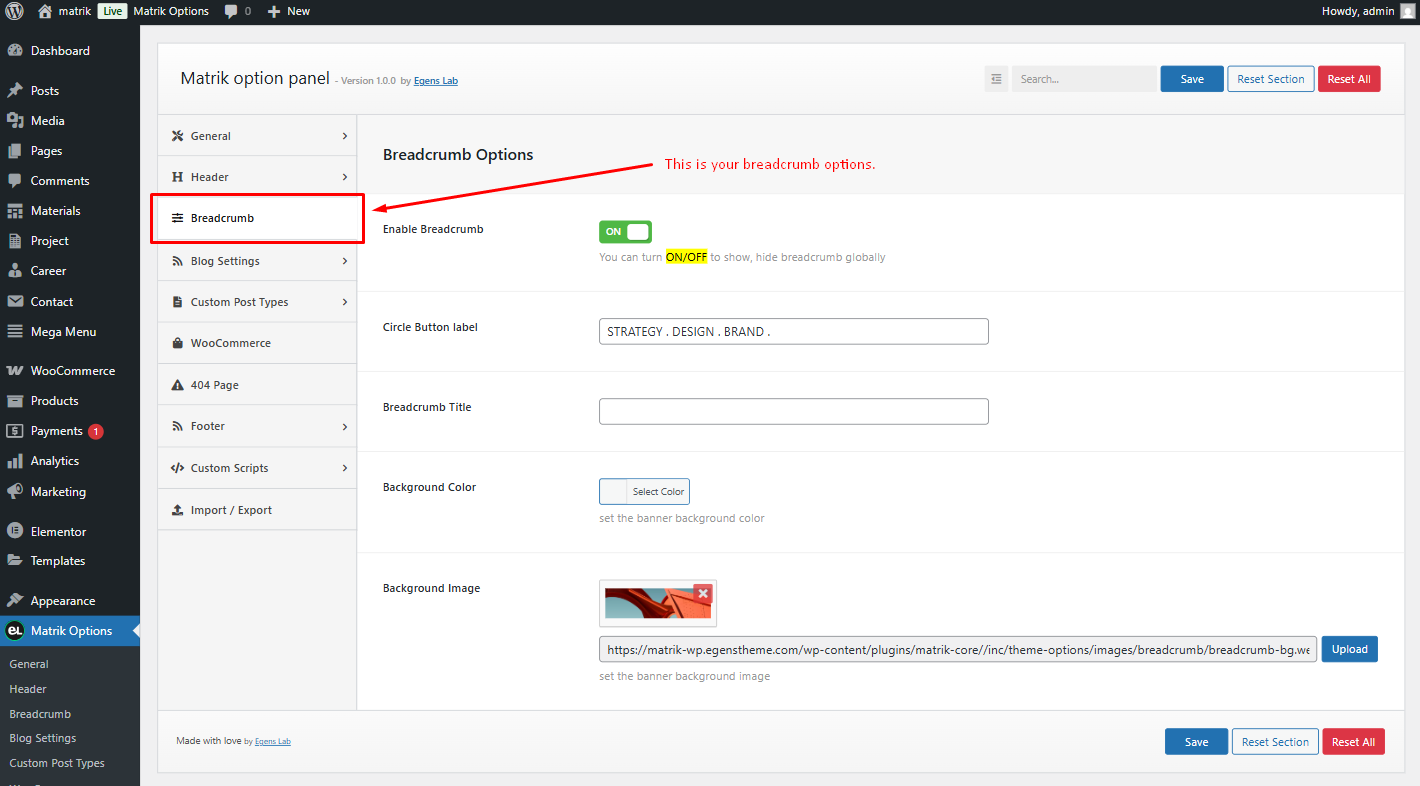This screenshot has height=786, width=1420.
Task: Open the Background Color Select Color swatch
Action: pos(644,491)
